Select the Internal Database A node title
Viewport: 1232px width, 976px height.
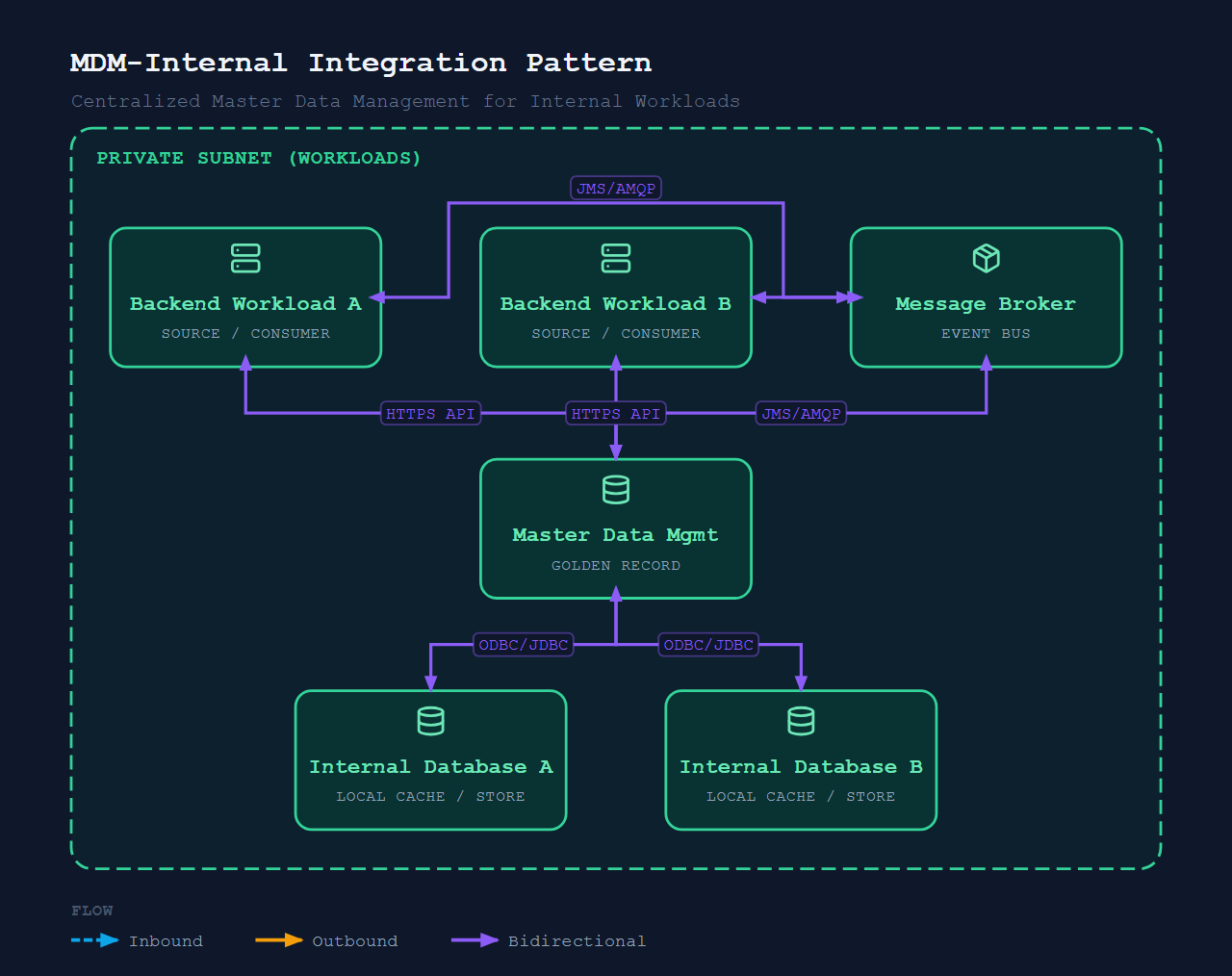431,767
